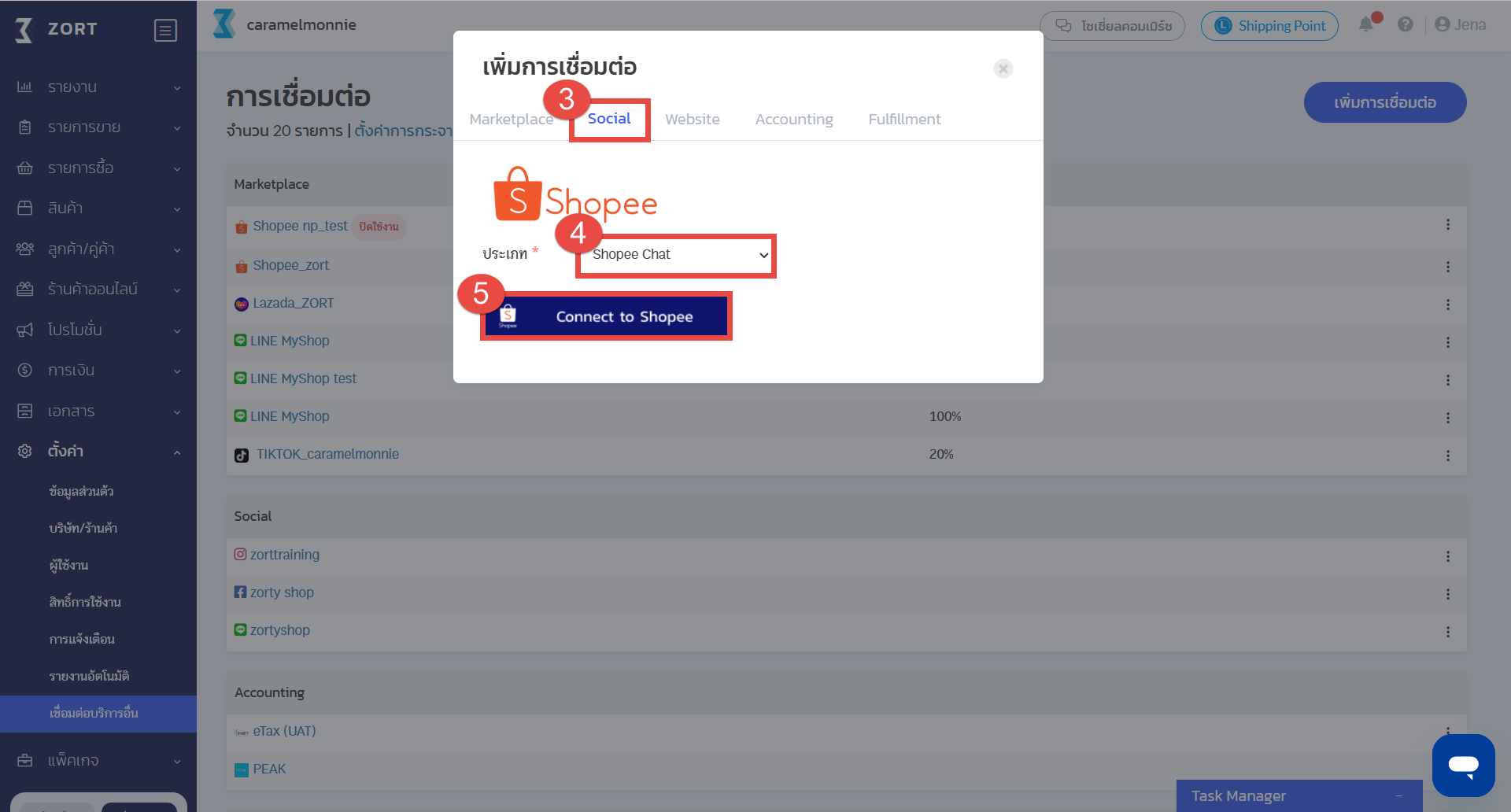Open options for zorttraining row
This screenshot has width=1511, height=812.
point(1448,556)
